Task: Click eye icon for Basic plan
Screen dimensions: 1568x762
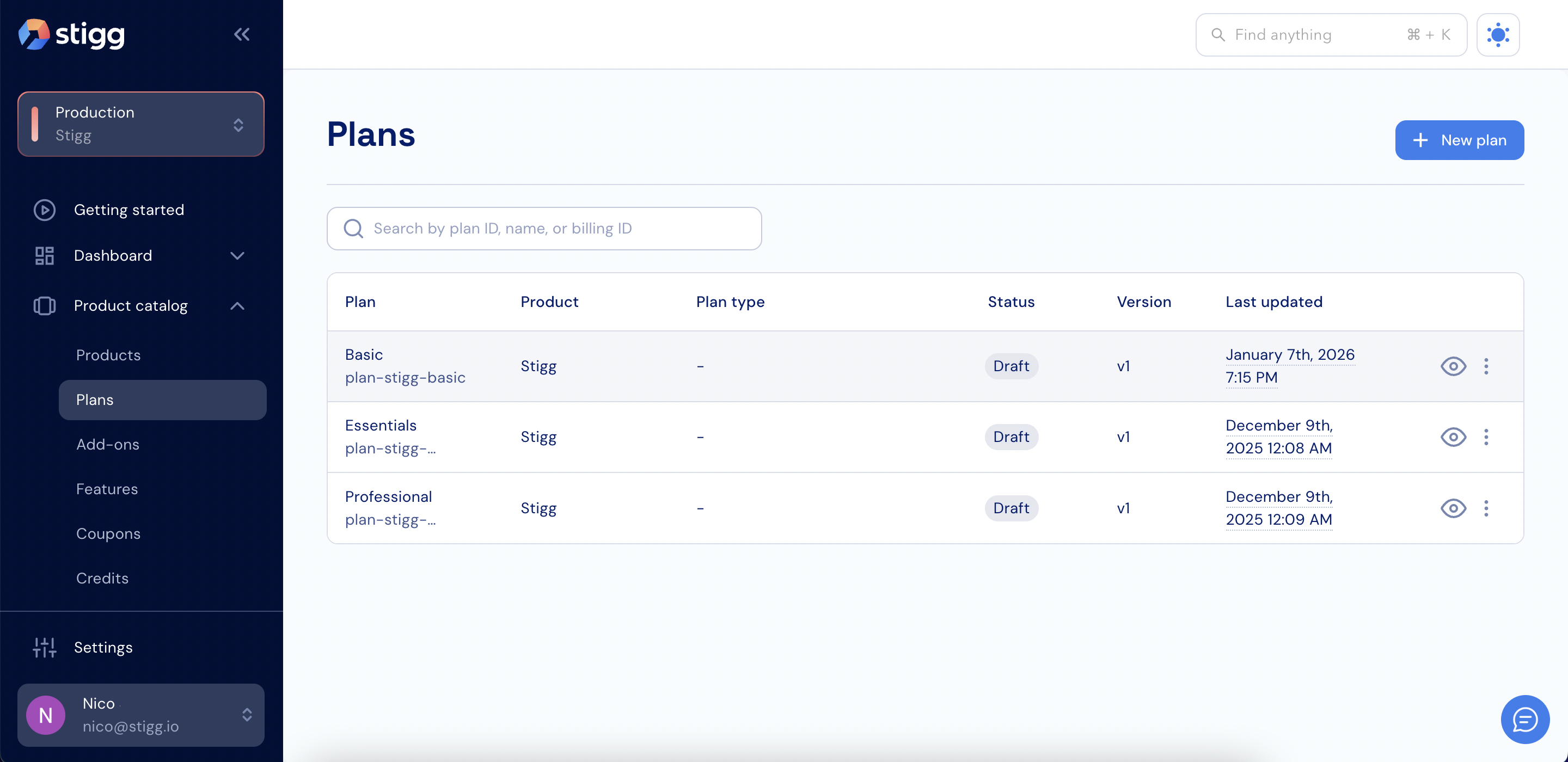Action: 1453,366
